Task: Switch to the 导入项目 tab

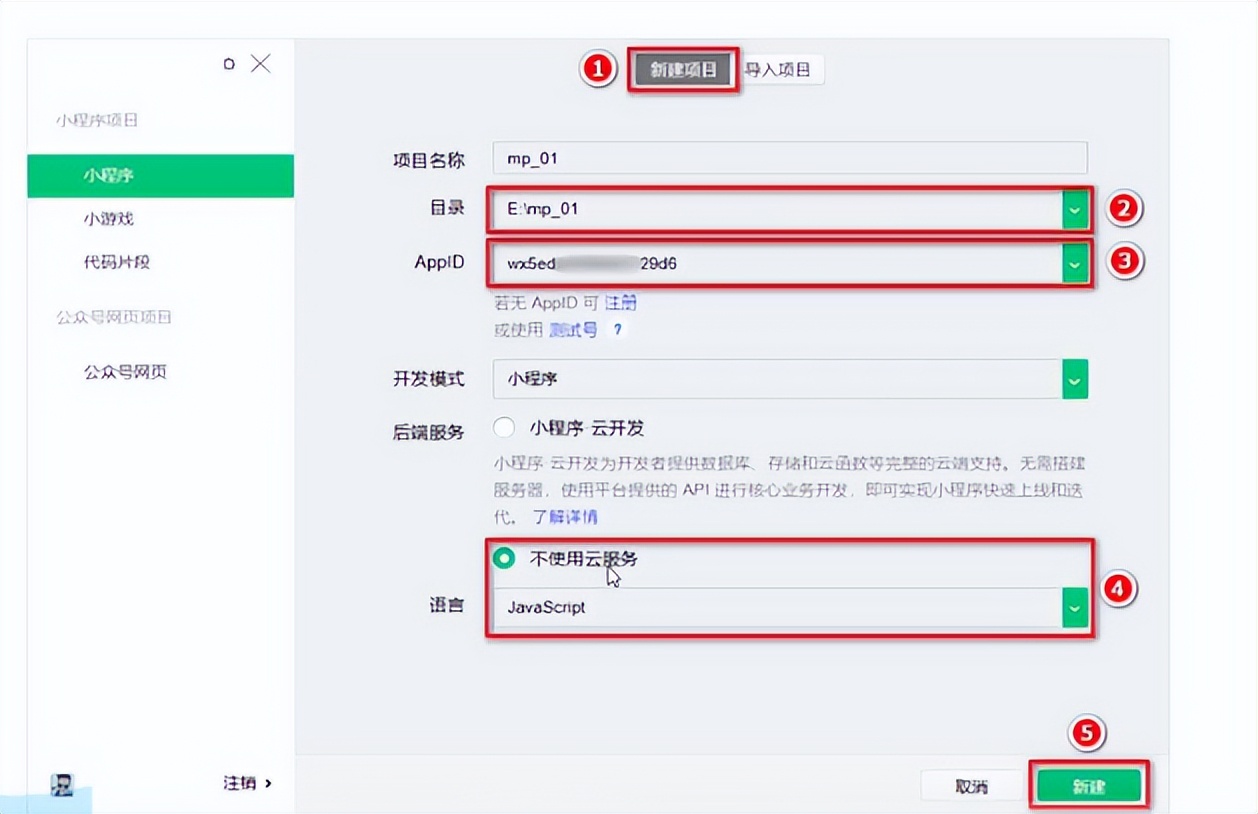Action: pos(780,69)
